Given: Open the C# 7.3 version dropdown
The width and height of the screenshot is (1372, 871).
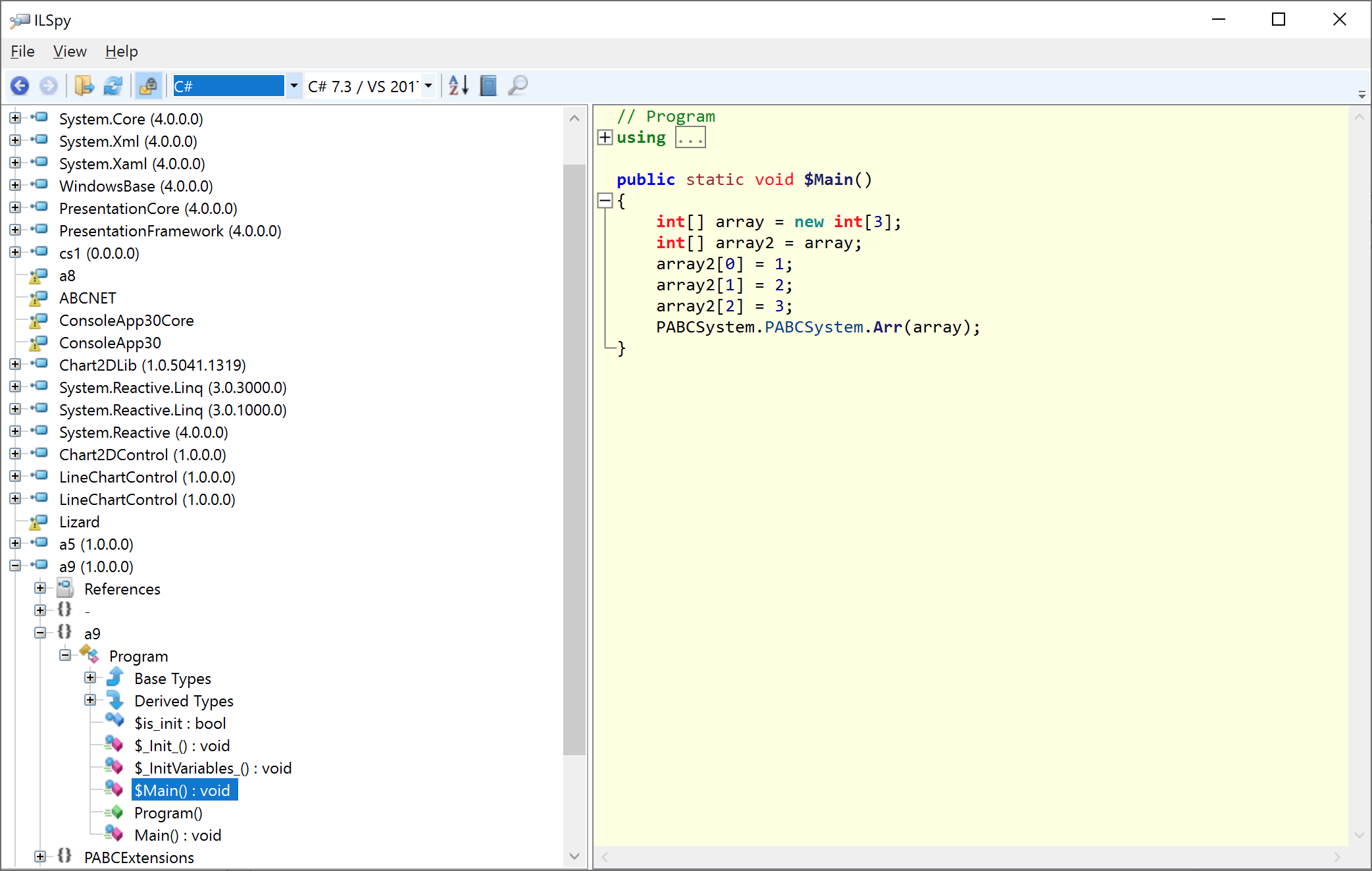Looking at the screenshot, I should pos(428,86).
